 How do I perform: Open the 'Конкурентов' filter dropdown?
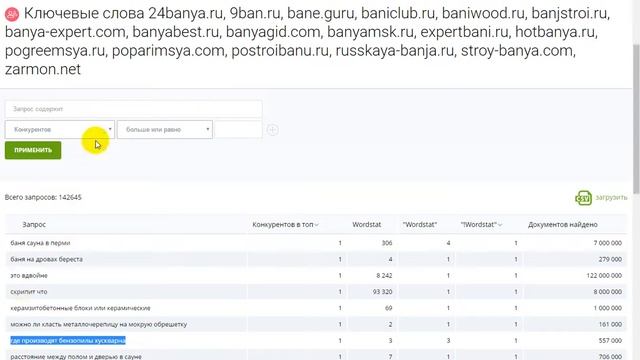click(x=60, y=129)
